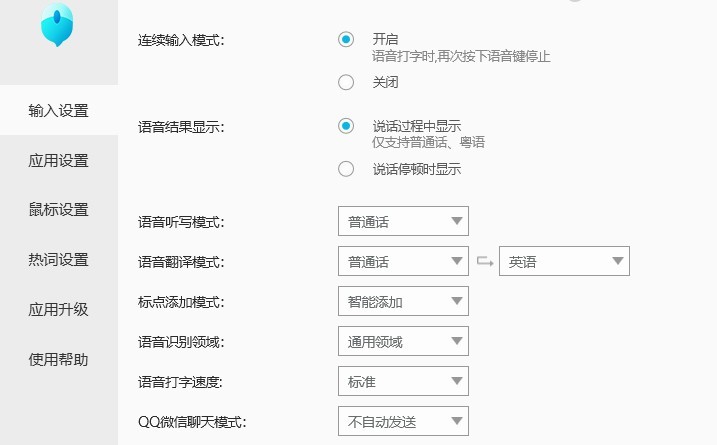Image resolution: width=717 pixels, height=445 pixels.
Task: Switch to 输入设置 tab
Action: point(58,110)
